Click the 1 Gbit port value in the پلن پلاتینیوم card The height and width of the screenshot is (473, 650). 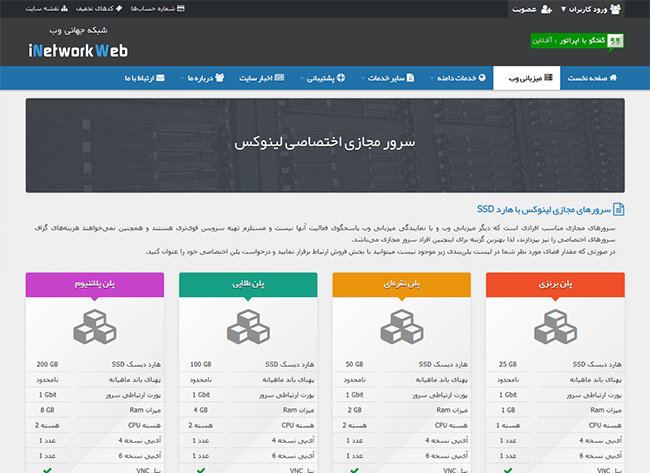47,395
